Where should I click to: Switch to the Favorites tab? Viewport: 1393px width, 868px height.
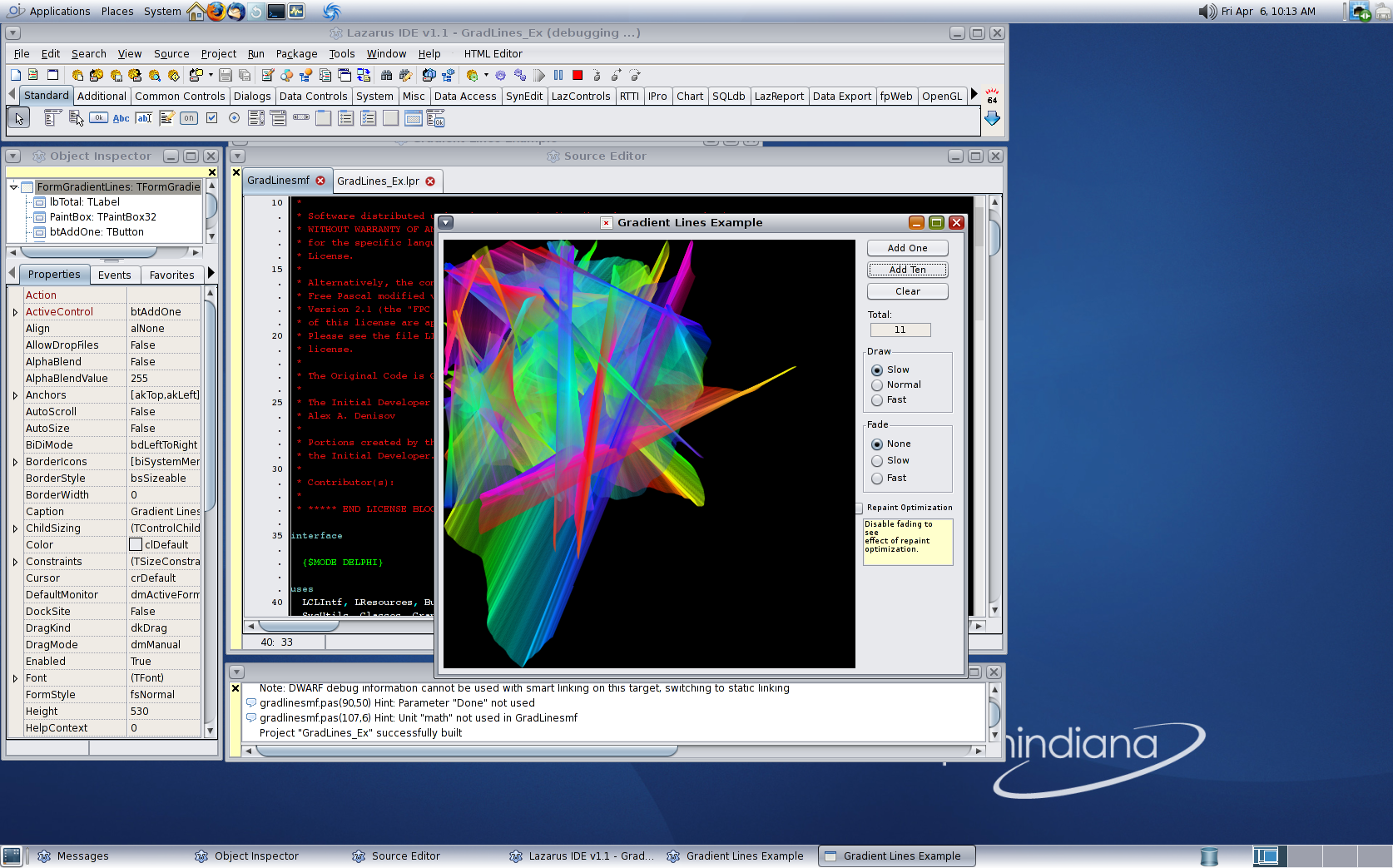point(171,275)
